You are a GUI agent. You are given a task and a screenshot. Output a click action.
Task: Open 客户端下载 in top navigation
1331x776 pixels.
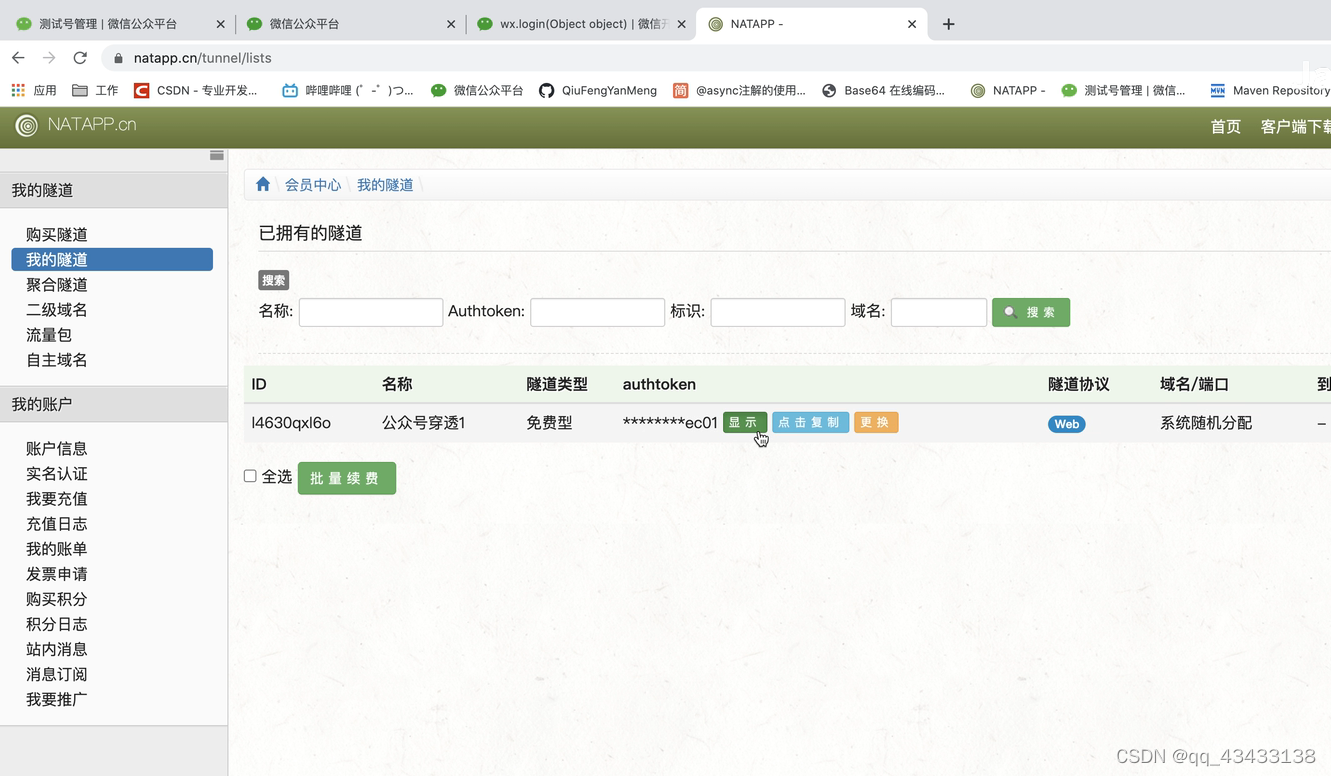1296,126
